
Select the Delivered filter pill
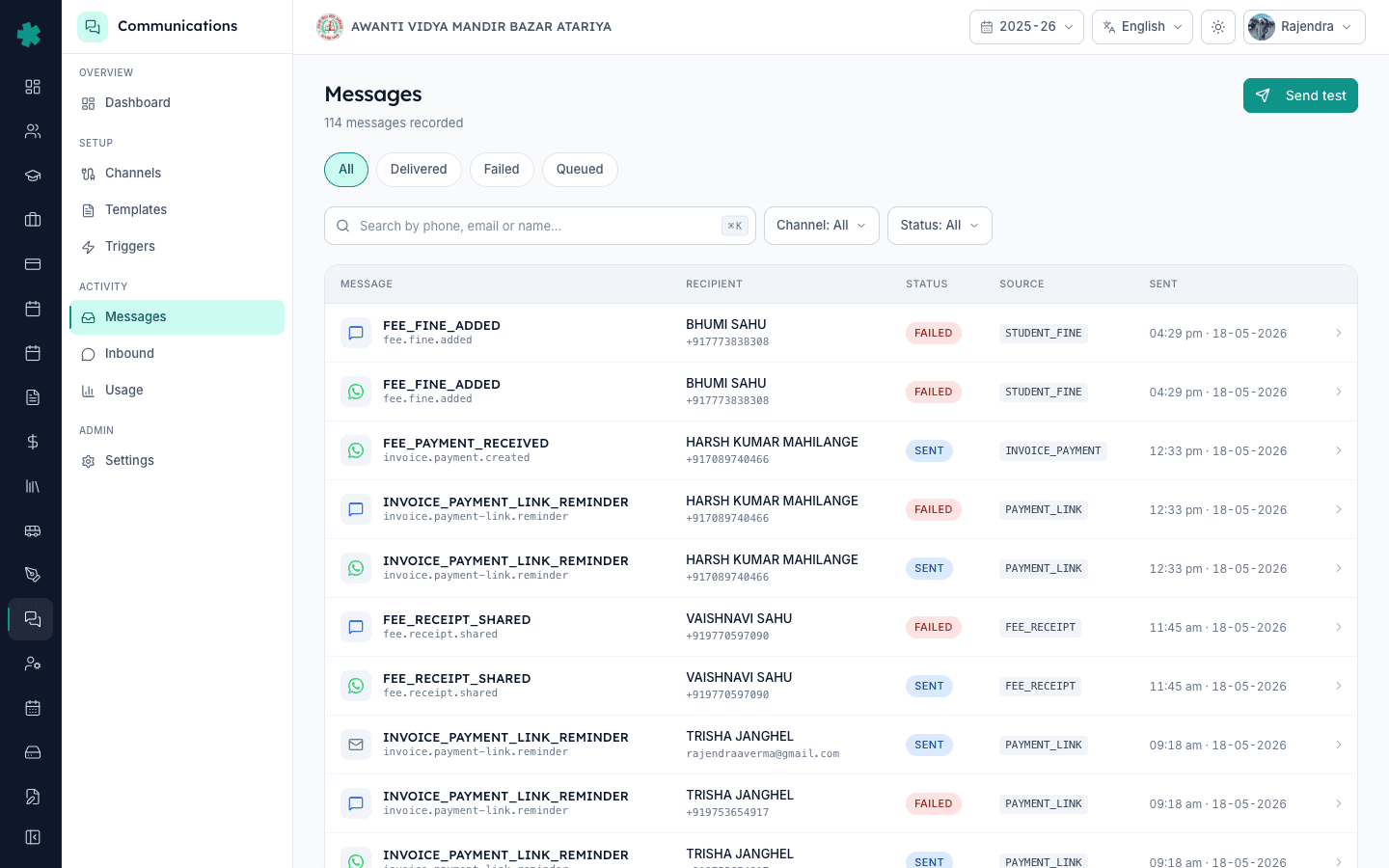coord(419,170)
